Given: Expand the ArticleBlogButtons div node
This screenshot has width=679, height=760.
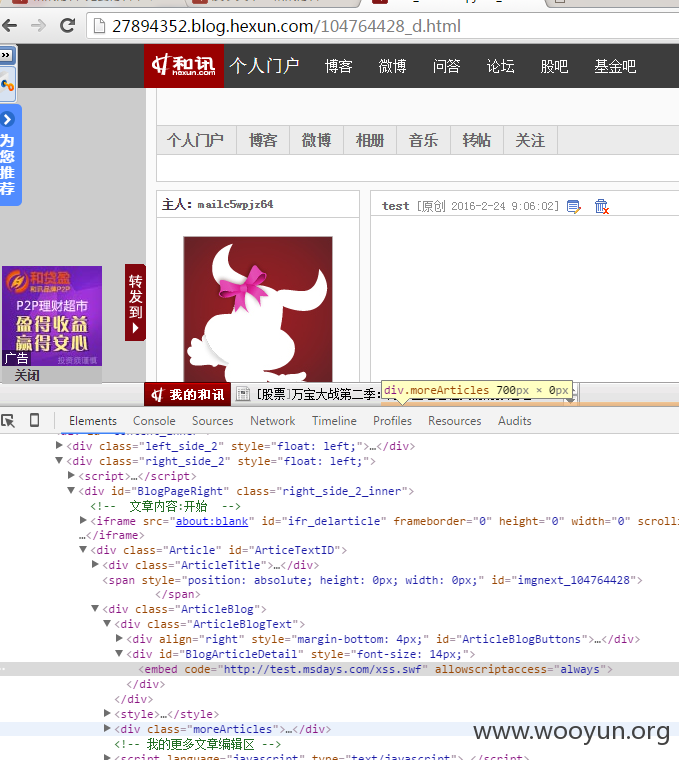Looking at the screenshot, I should tap(119, 638).
